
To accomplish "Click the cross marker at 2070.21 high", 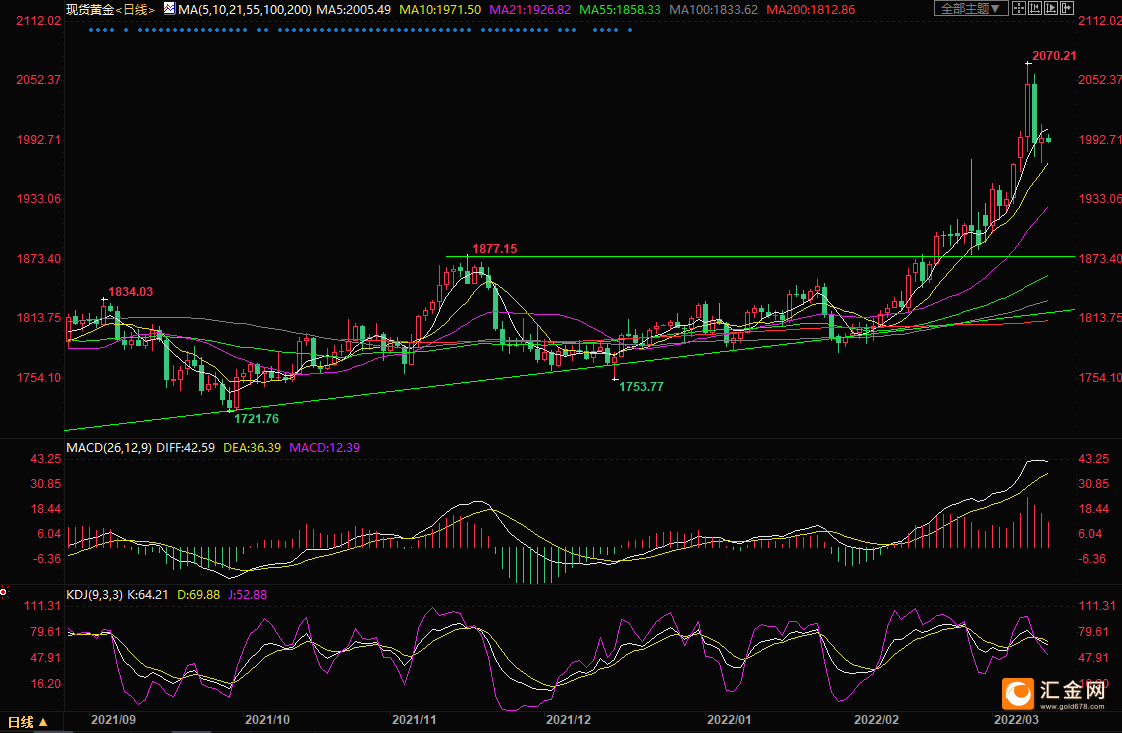I will (x=1027, y=63).
